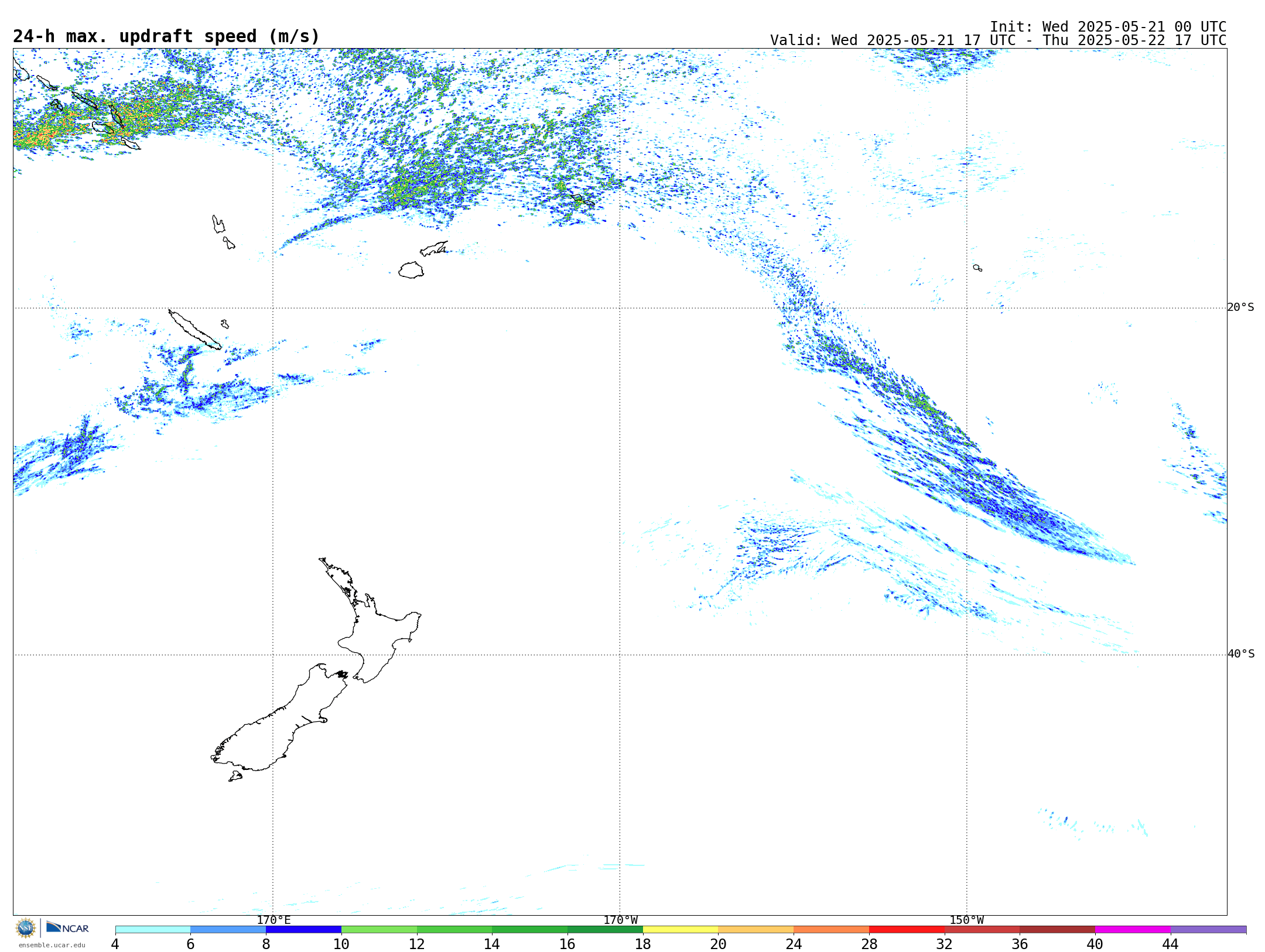This screenshot has height=952, width=1265.
Task: Click colorbar tick label 10
Action: click(x=341, y=944)
